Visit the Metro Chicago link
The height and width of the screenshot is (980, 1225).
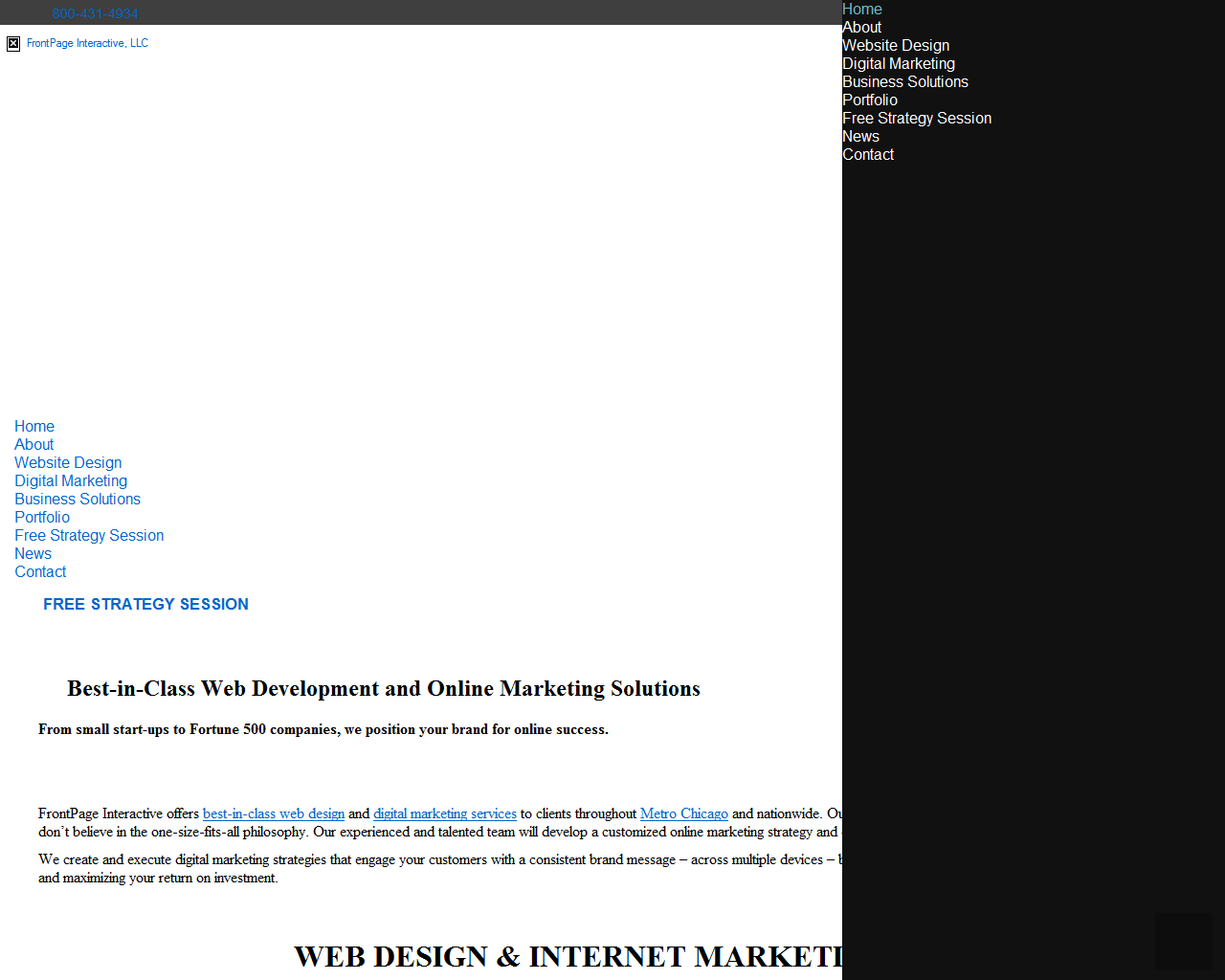coord(683,814)
